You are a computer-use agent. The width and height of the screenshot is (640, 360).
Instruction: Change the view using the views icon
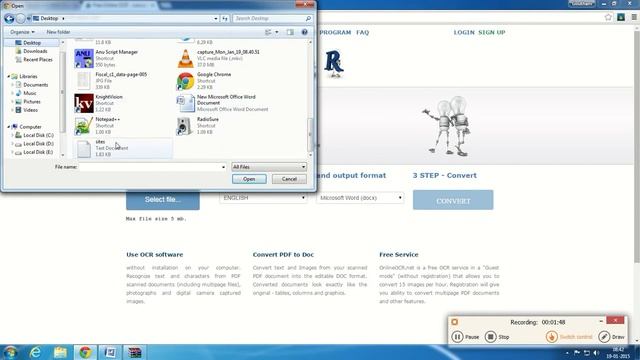click(268, 32)
